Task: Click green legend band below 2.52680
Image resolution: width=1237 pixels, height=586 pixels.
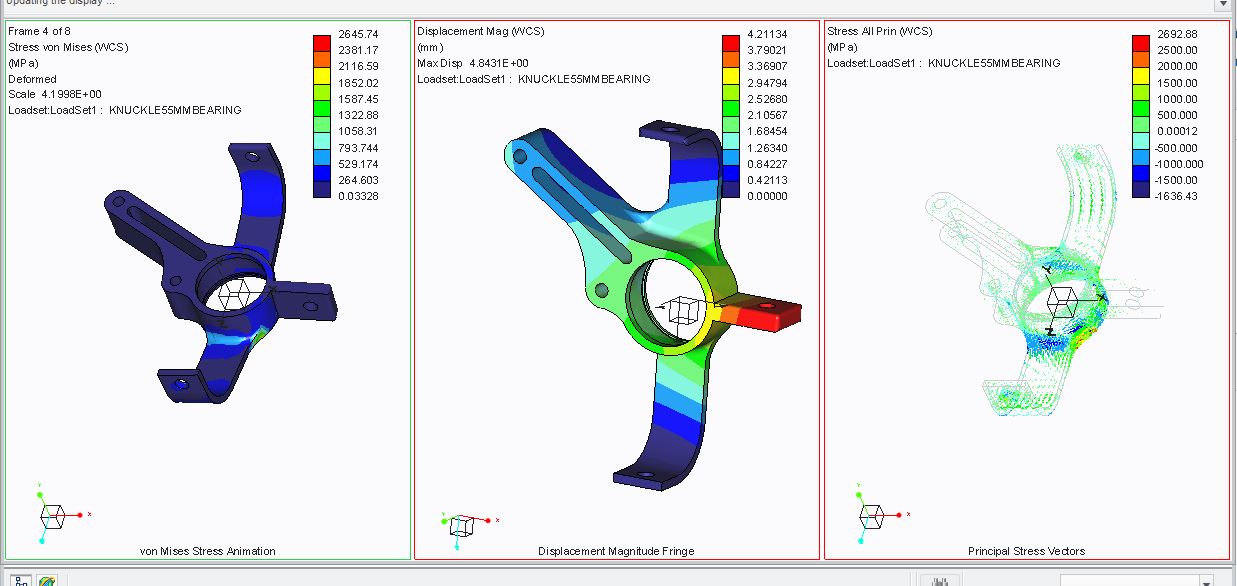Action: tap(731, 108)
